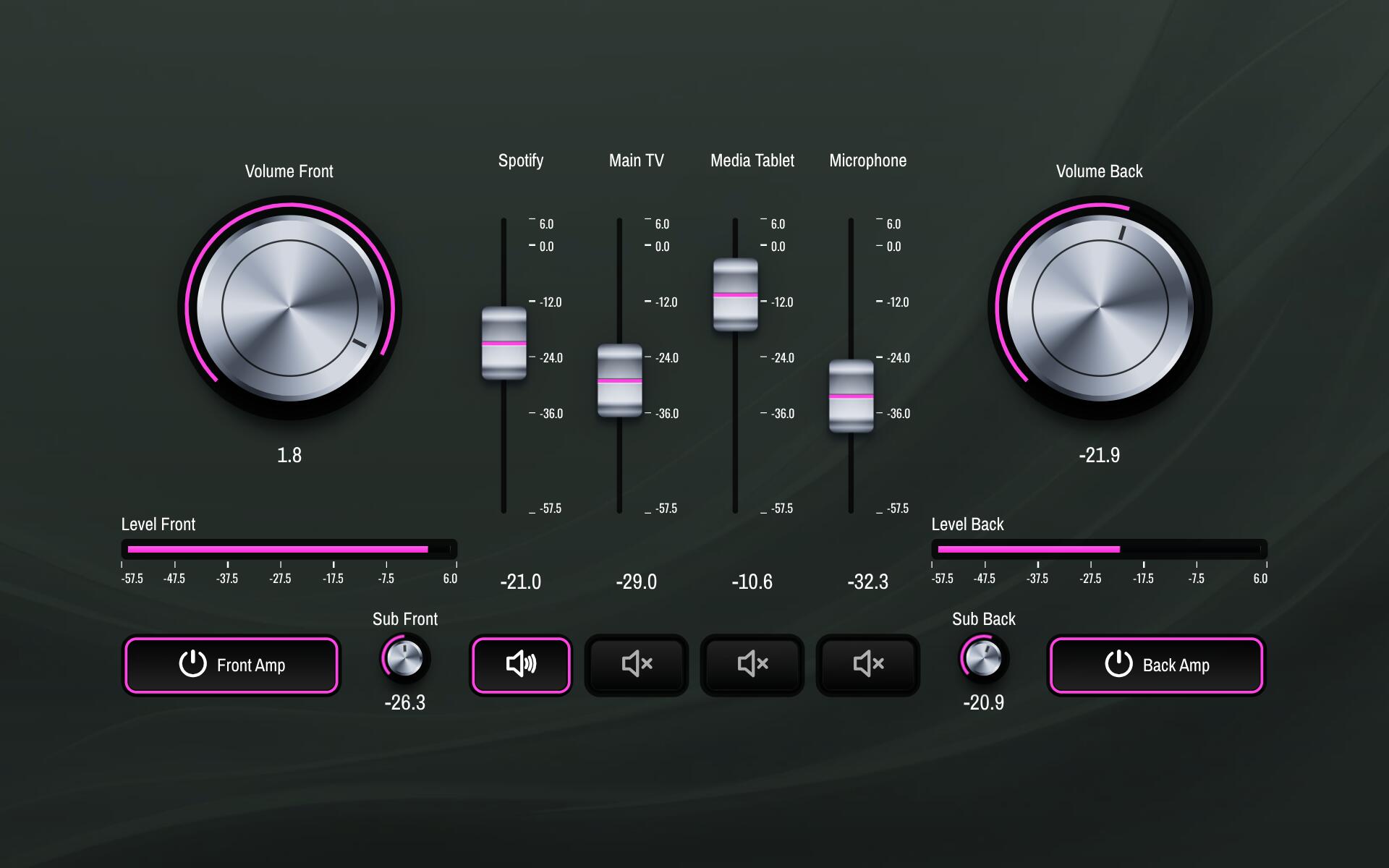Click the 0.0 mark on Spotify fader scale

coord(545,247)
